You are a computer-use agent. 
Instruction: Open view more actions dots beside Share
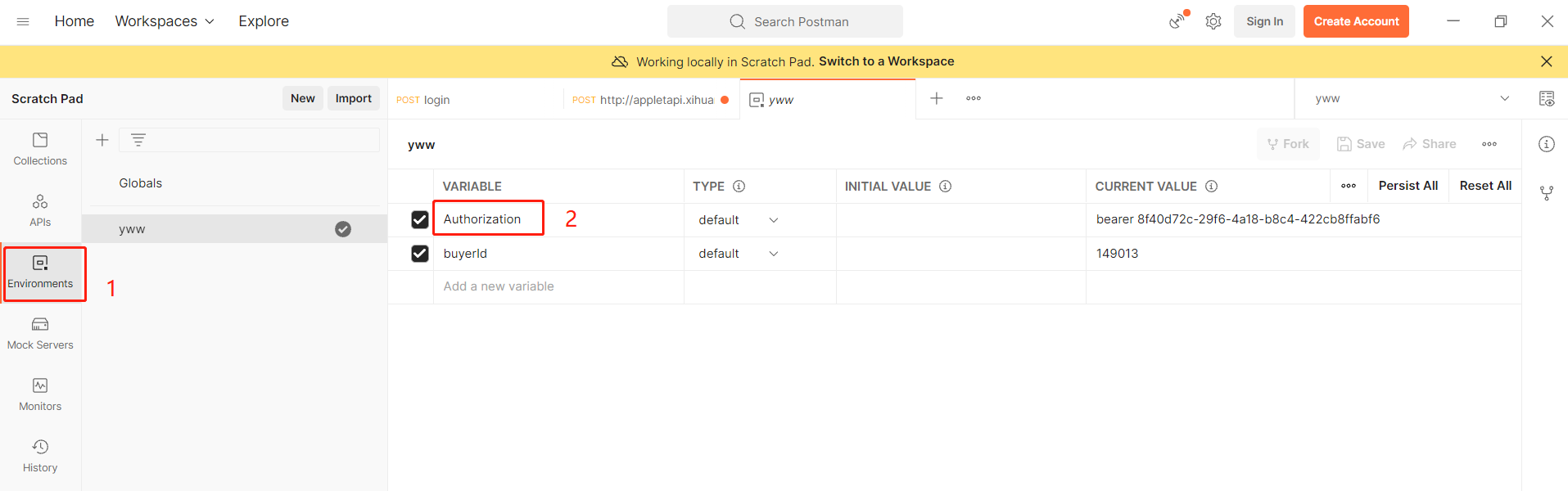click(1489, 144)
